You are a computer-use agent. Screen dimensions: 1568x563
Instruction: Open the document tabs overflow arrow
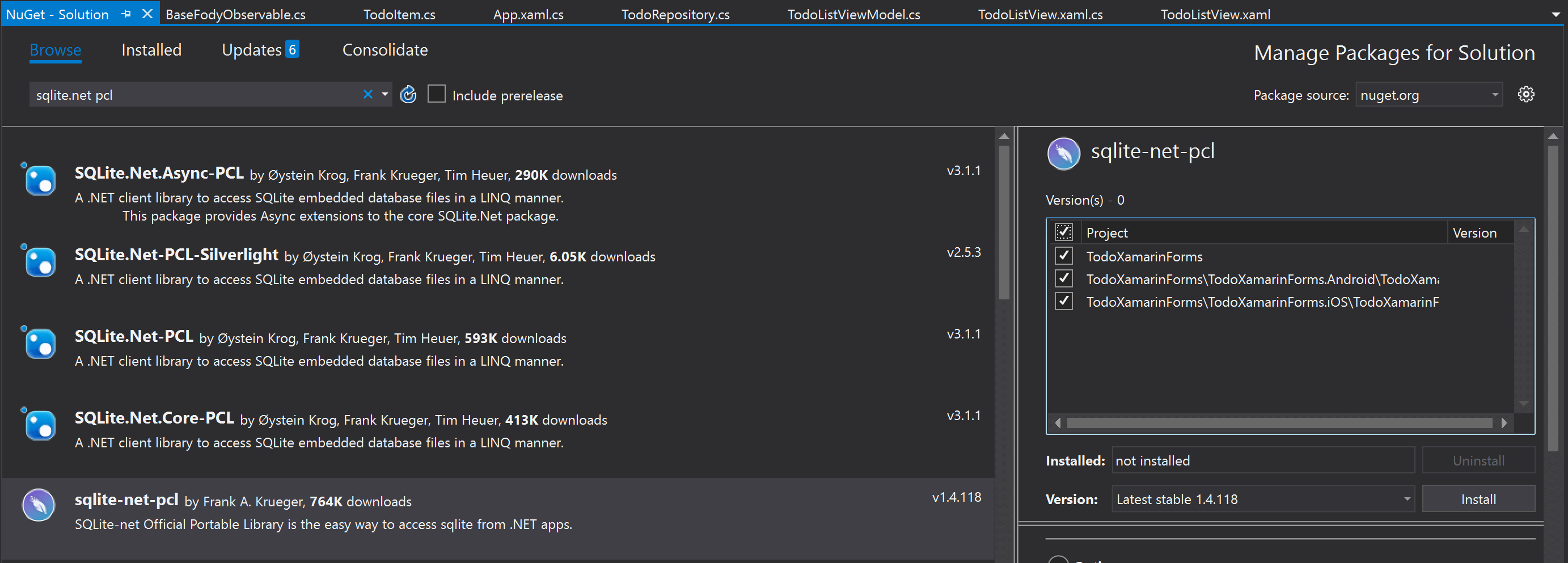(1556, 15)
